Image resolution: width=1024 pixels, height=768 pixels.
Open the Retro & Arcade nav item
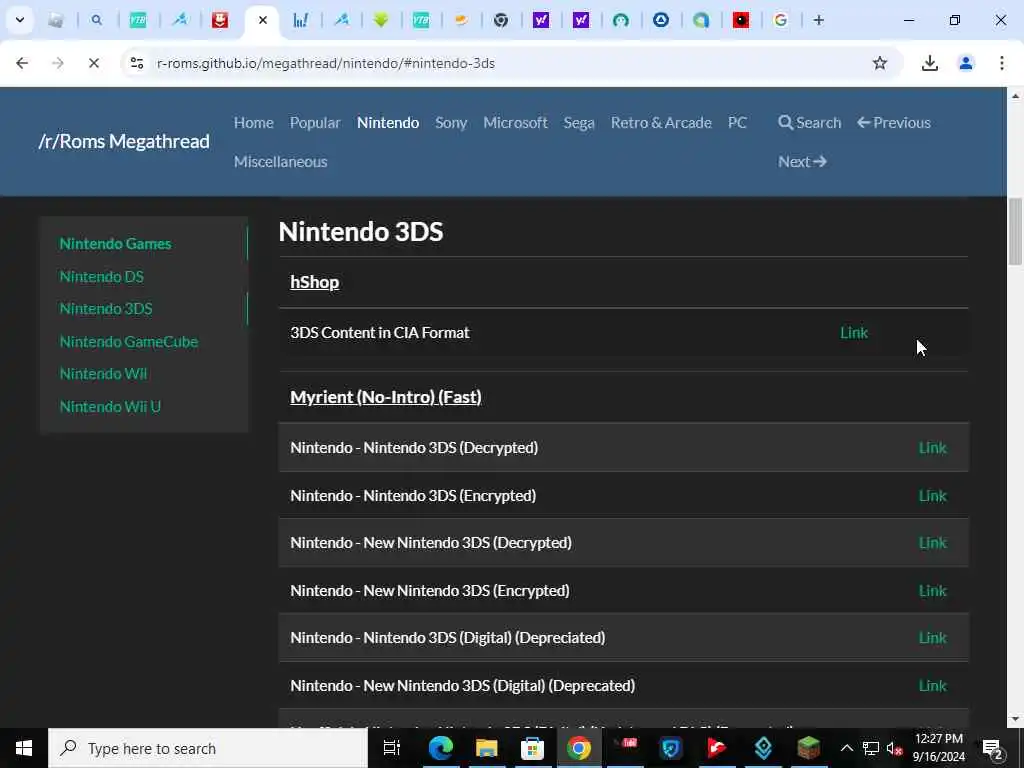tap(661, 123)
